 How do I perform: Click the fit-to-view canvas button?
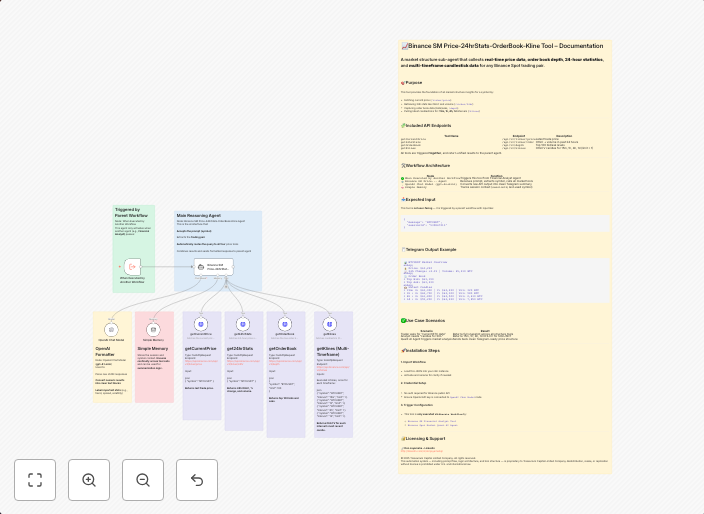[x=35, y=480]
